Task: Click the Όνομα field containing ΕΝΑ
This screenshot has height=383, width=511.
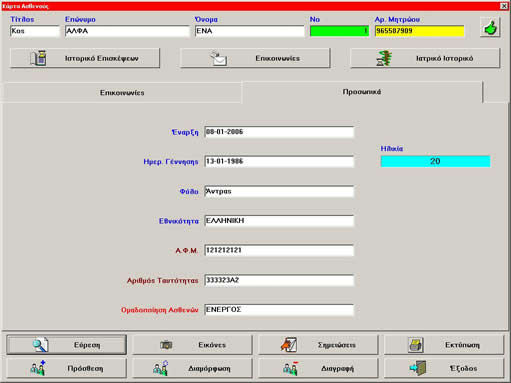Action: tap(250, 31)
